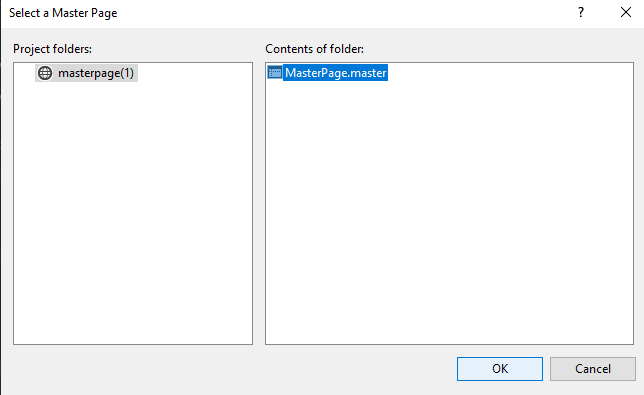644x395 pixels.
Task: Dismiss the dialog with Cancel
Action: tap(593, 369)
